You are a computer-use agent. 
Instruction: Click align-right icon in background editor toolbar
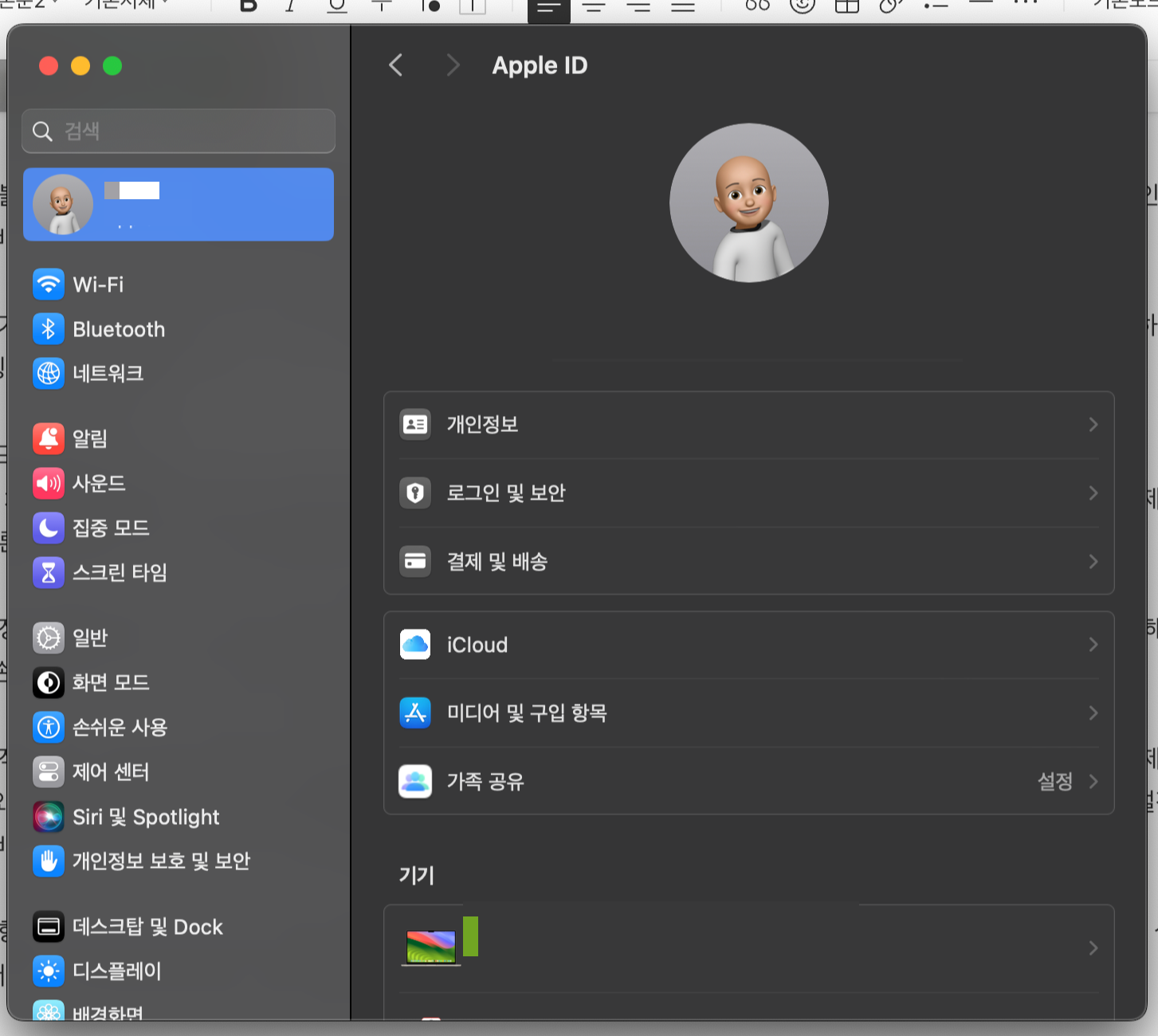point(638,7)
